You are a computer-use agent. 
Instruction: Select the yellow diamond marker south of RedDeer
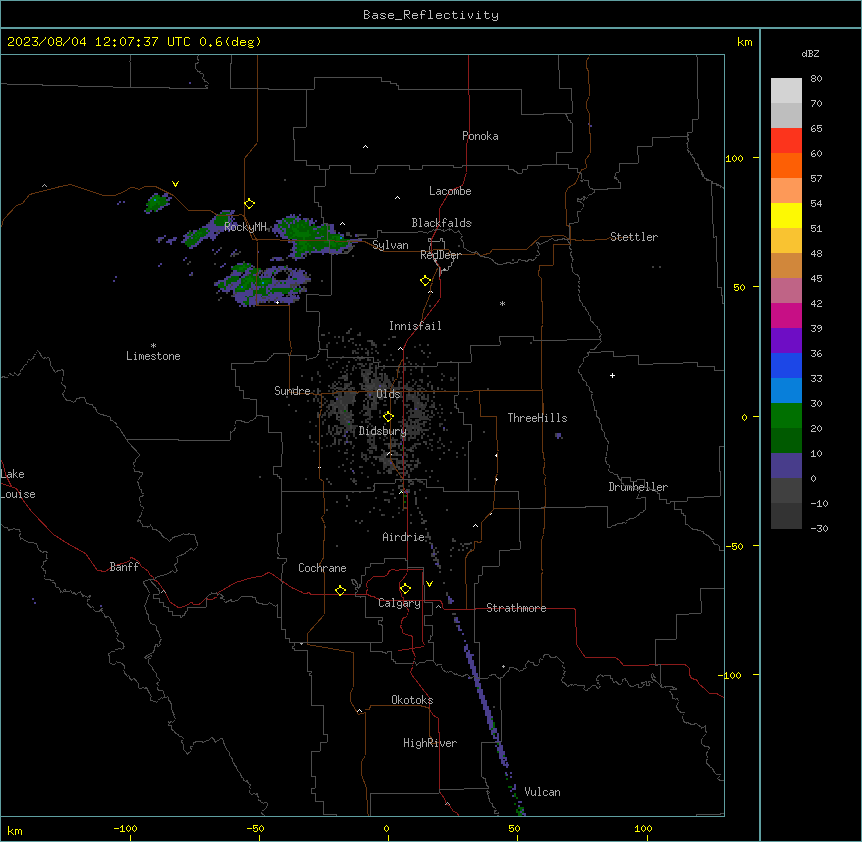(x=426, y=281)
